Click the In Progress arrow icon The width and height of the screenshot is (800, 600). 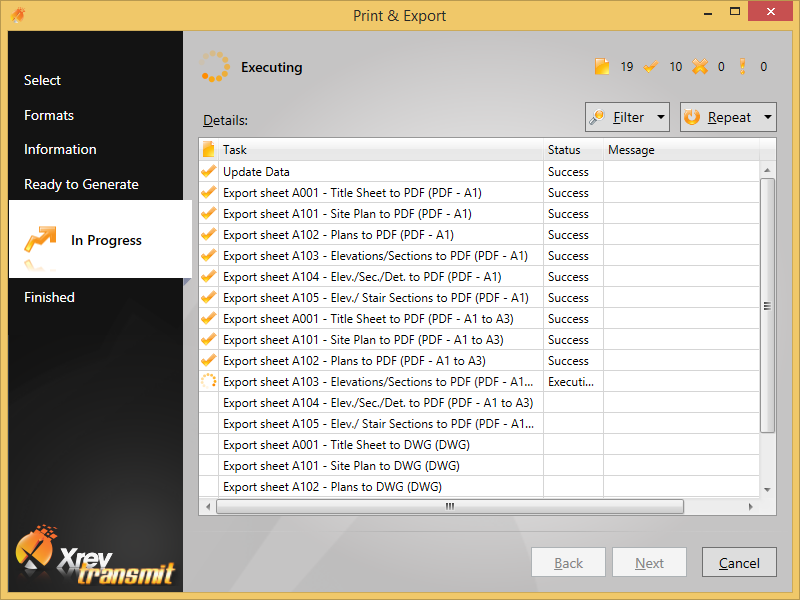point(40,239)
